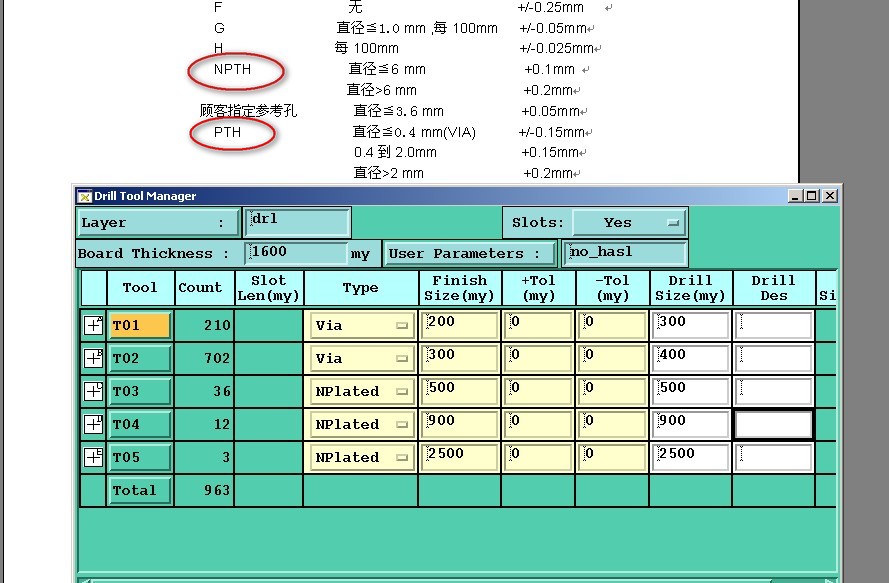Click the PTH text in the document
The height and width of the screenshot is (583, 889).
click(227, 132)
